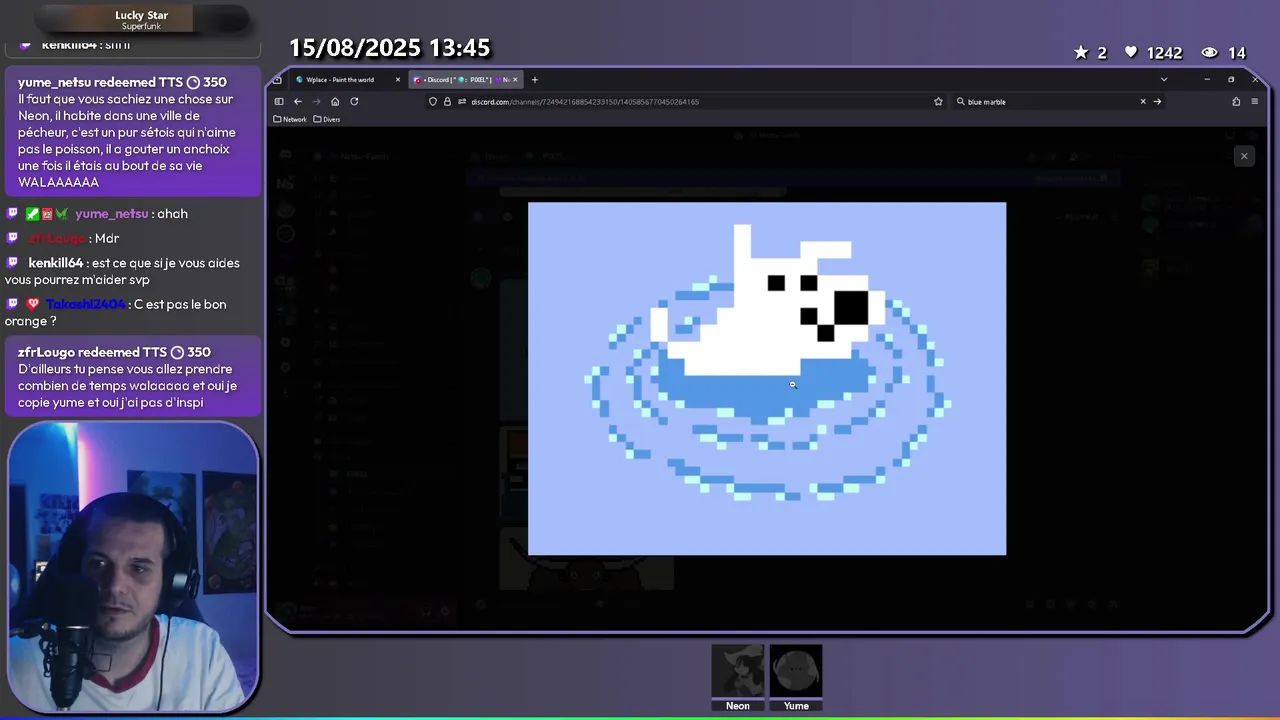The width and height of the screenshot is (1280, 720).
Task: Select the Neon avatar thumbnail
Action: point(738,671)
